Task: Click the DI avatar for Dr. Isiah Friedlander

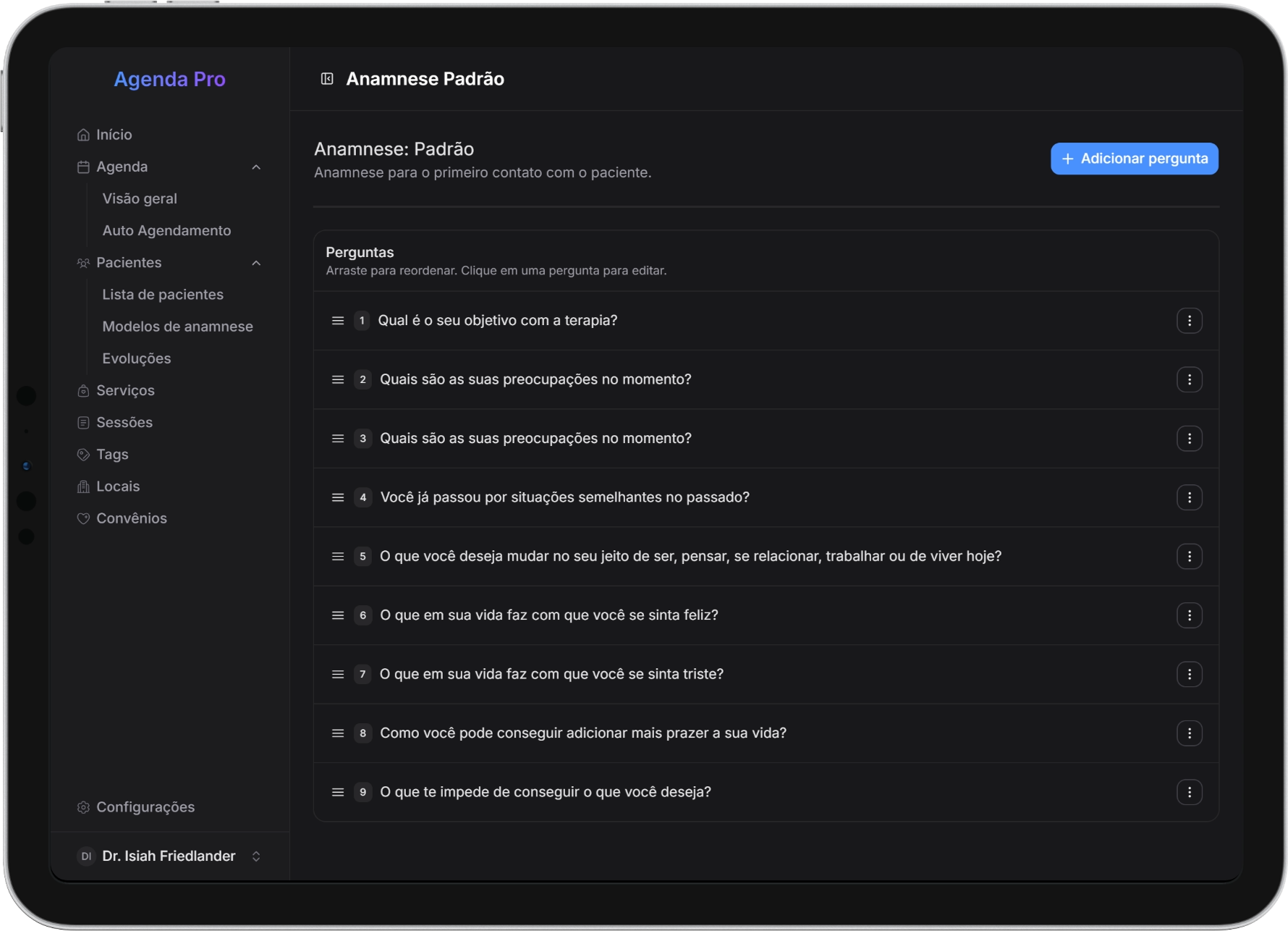Action: pos(85,856)
